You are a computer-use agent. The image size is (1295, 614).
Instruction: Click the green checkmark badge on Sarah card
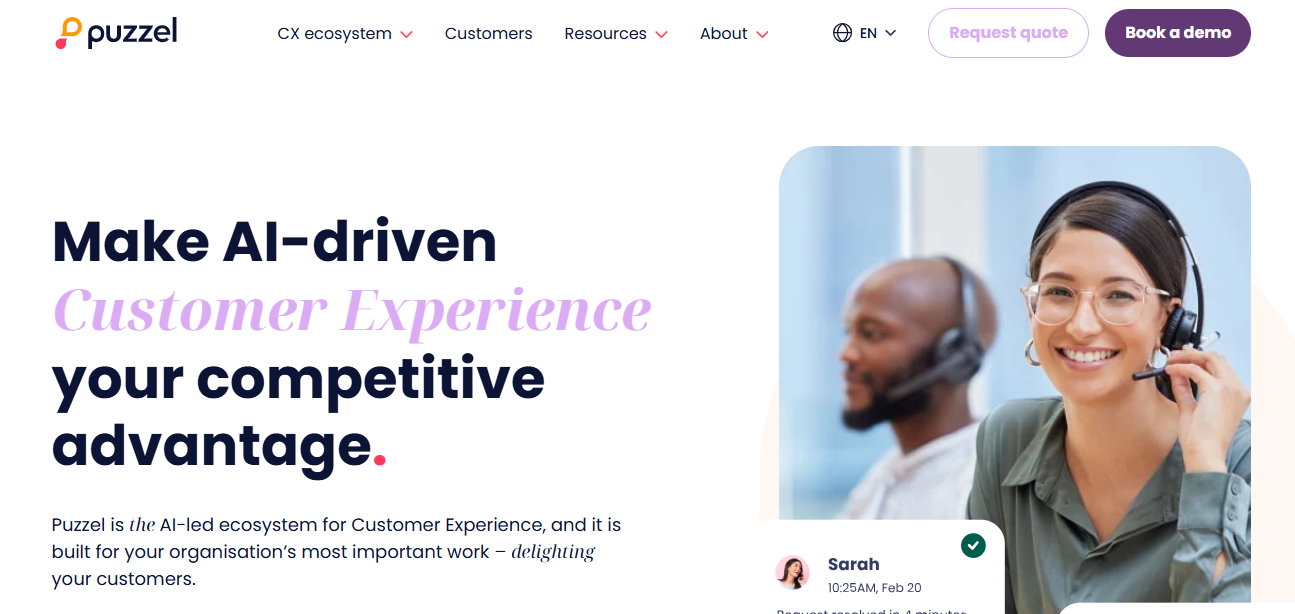pyautogui.click(x=973, y=545)
